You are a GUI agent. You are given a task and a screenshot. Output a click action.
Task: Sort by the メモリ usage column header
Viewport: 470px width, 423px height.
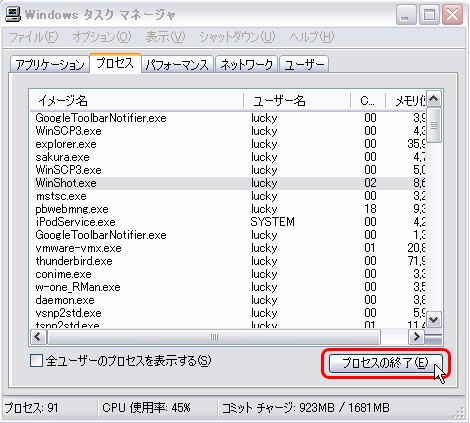(406, 100)
